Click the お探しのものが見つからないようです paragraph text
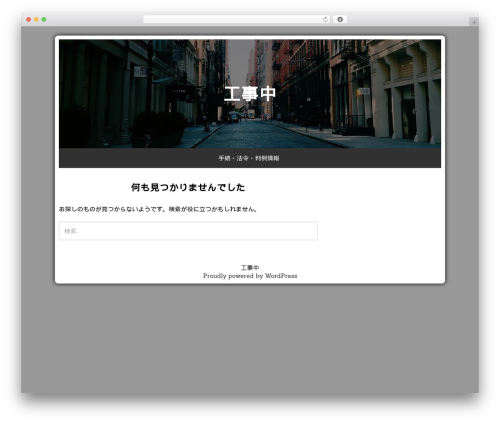The height and width of the screenshot is (423, 500). (158, 209)
